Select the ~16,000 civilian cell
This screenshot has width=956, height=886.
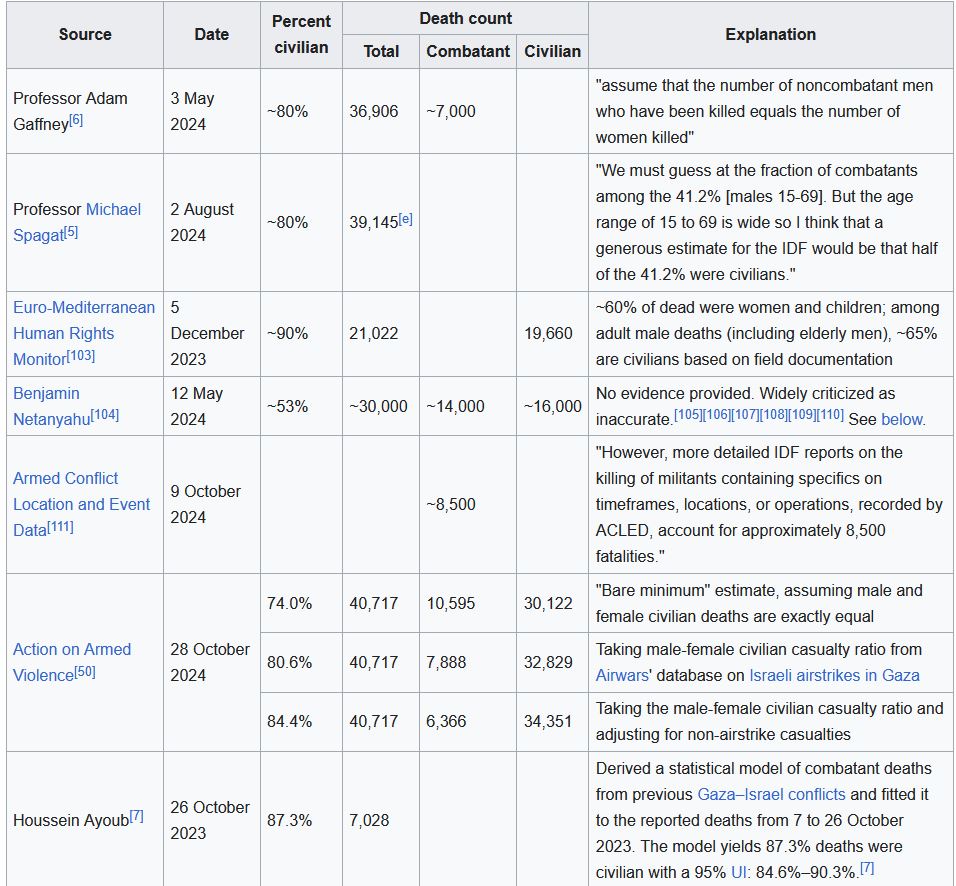[x=552, y=406]
